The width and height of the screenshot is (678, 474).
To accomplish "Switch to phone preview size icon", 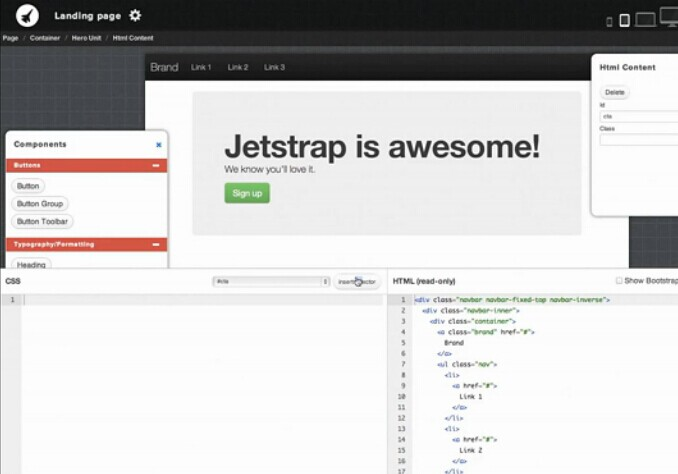I will tap(609, 22).
